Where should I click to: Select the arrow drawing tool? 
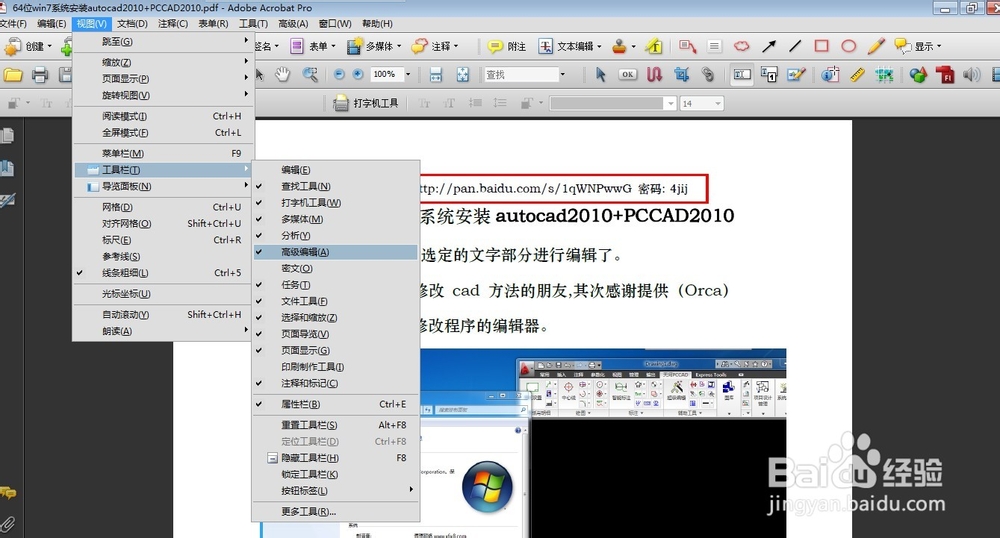point(768,46)
